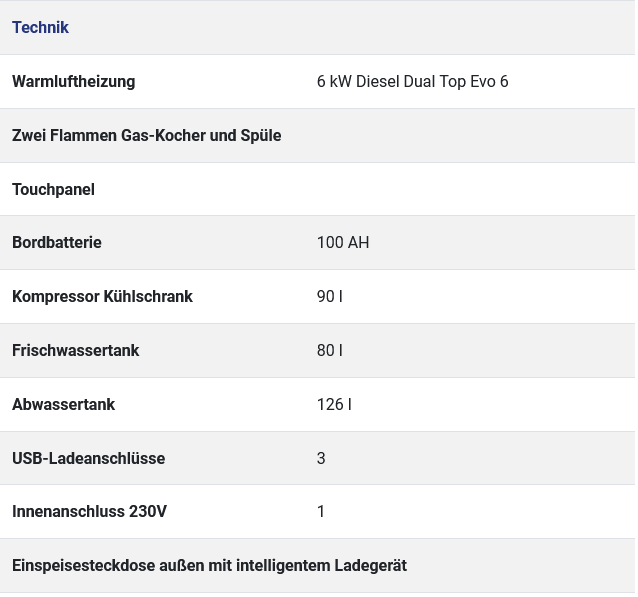Screen dimensions: 638x597
Task: Click the empty value cell of Touchpanel row
Action: pos(472,189)
